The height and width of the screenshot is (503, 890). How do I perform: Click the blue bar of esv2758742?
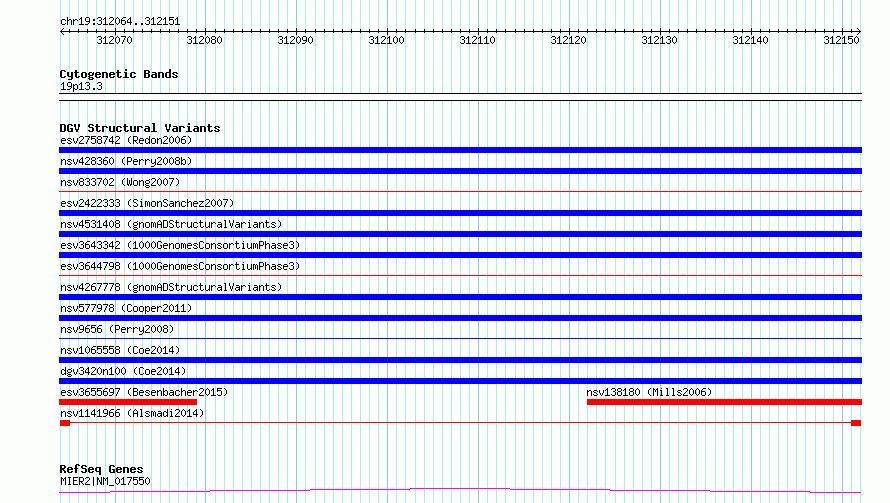460,150
